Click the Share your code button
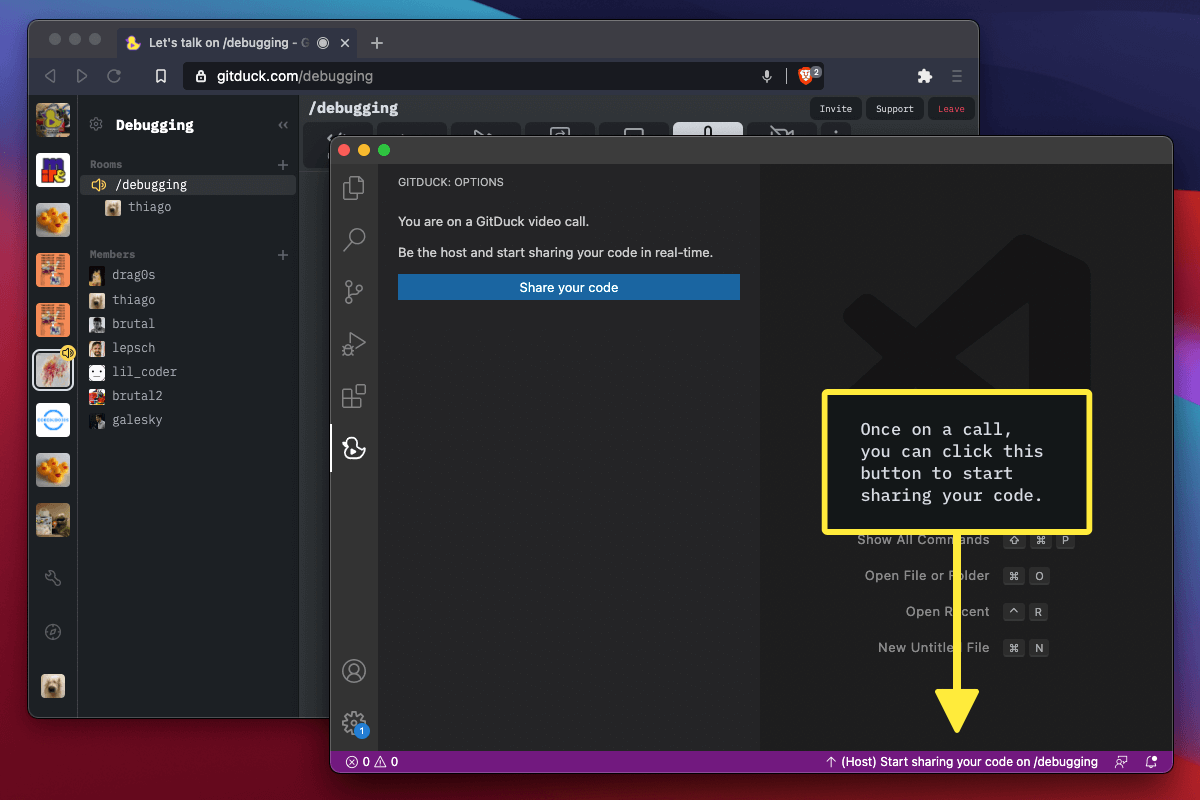Screen dimensions: 1200x800 pyautogui.click(x=569, y=287)
